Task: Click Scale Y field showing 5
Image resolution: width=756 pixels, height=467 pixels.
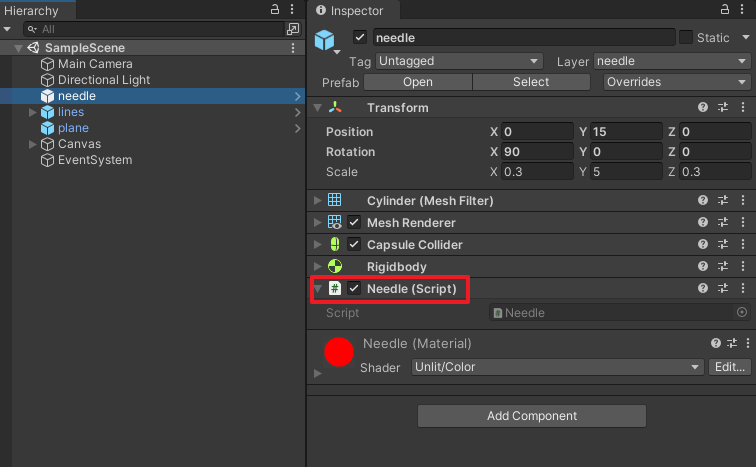Action: (x=625, y=172)
